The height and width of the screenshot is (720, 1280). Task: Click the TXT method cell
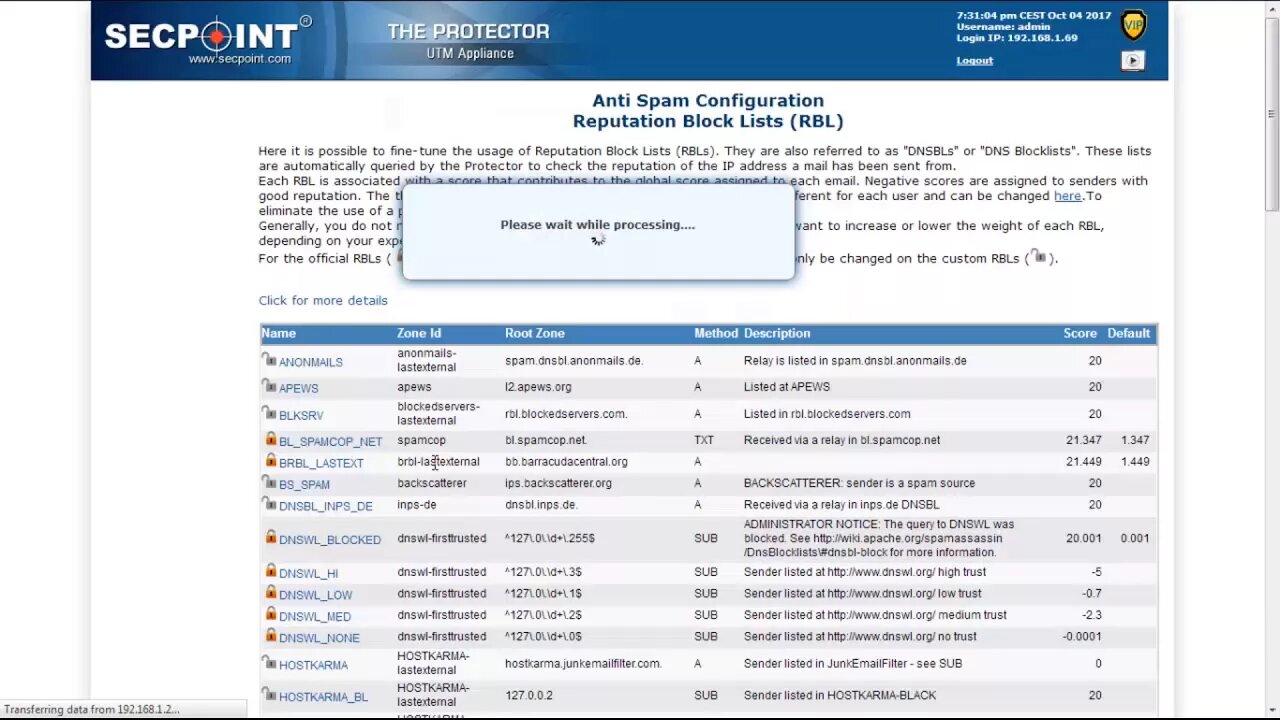tap(704, 440)
